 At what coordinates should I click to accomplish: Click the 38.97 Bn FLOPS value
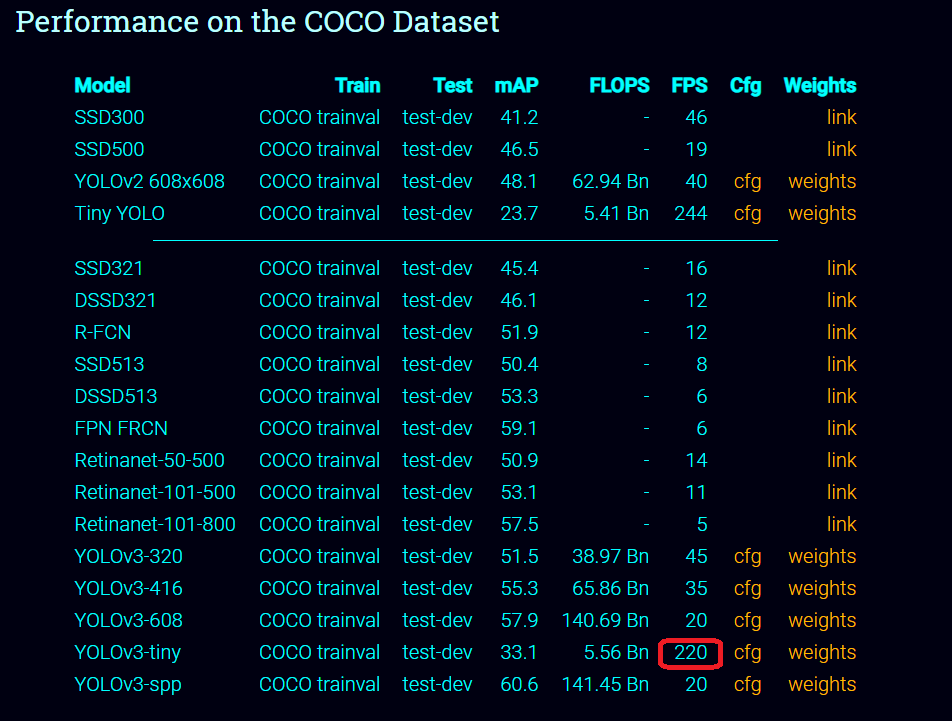point(611,557)
